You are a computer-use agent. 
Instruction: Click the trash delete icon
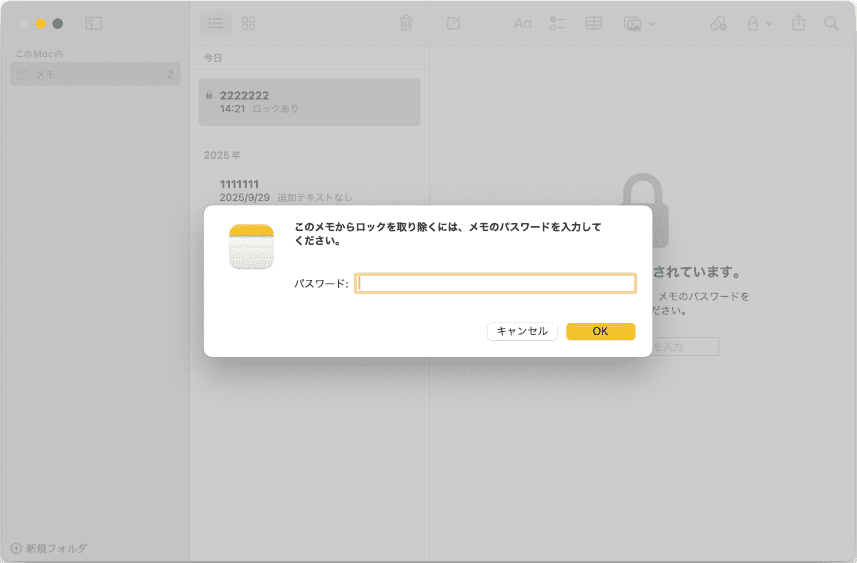(x=406, y=23)
